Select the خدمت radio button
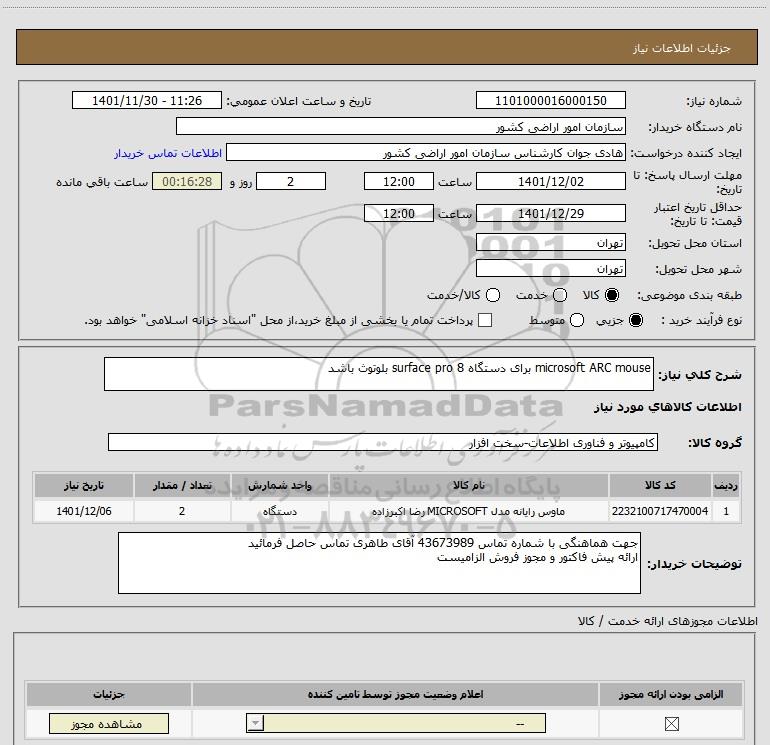The image size is (770, 745). [x=560, y=295]
